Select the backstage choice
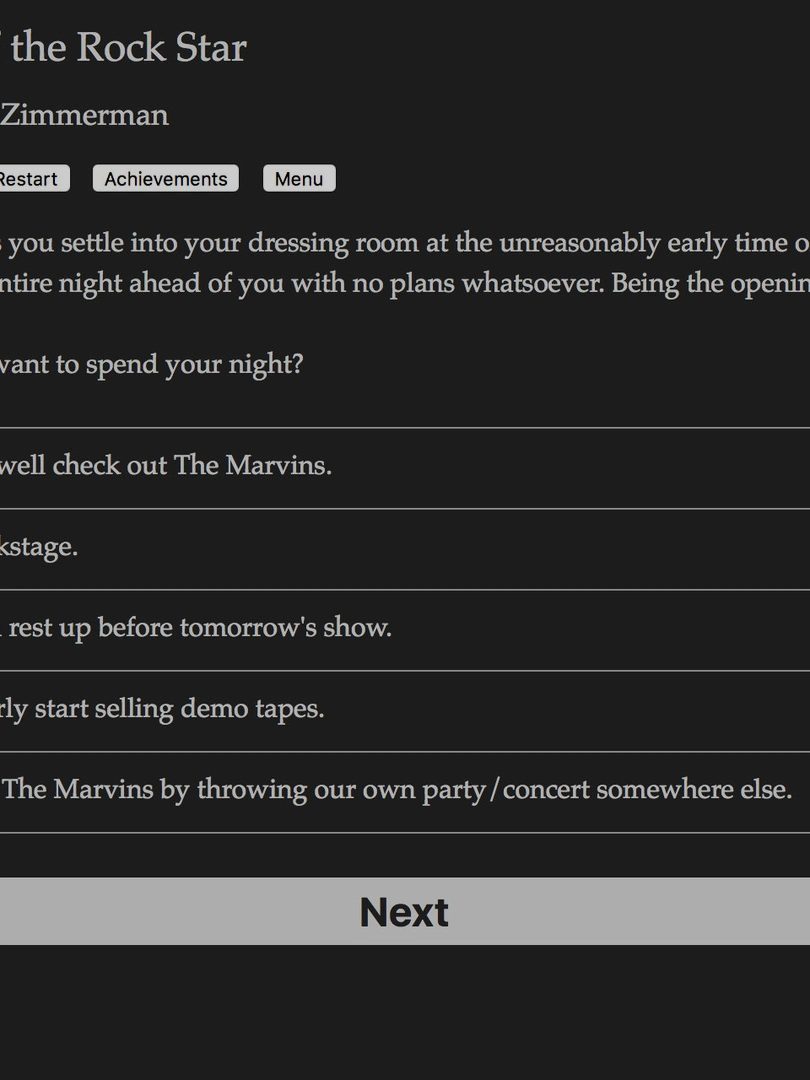 [x=40, y=547]
